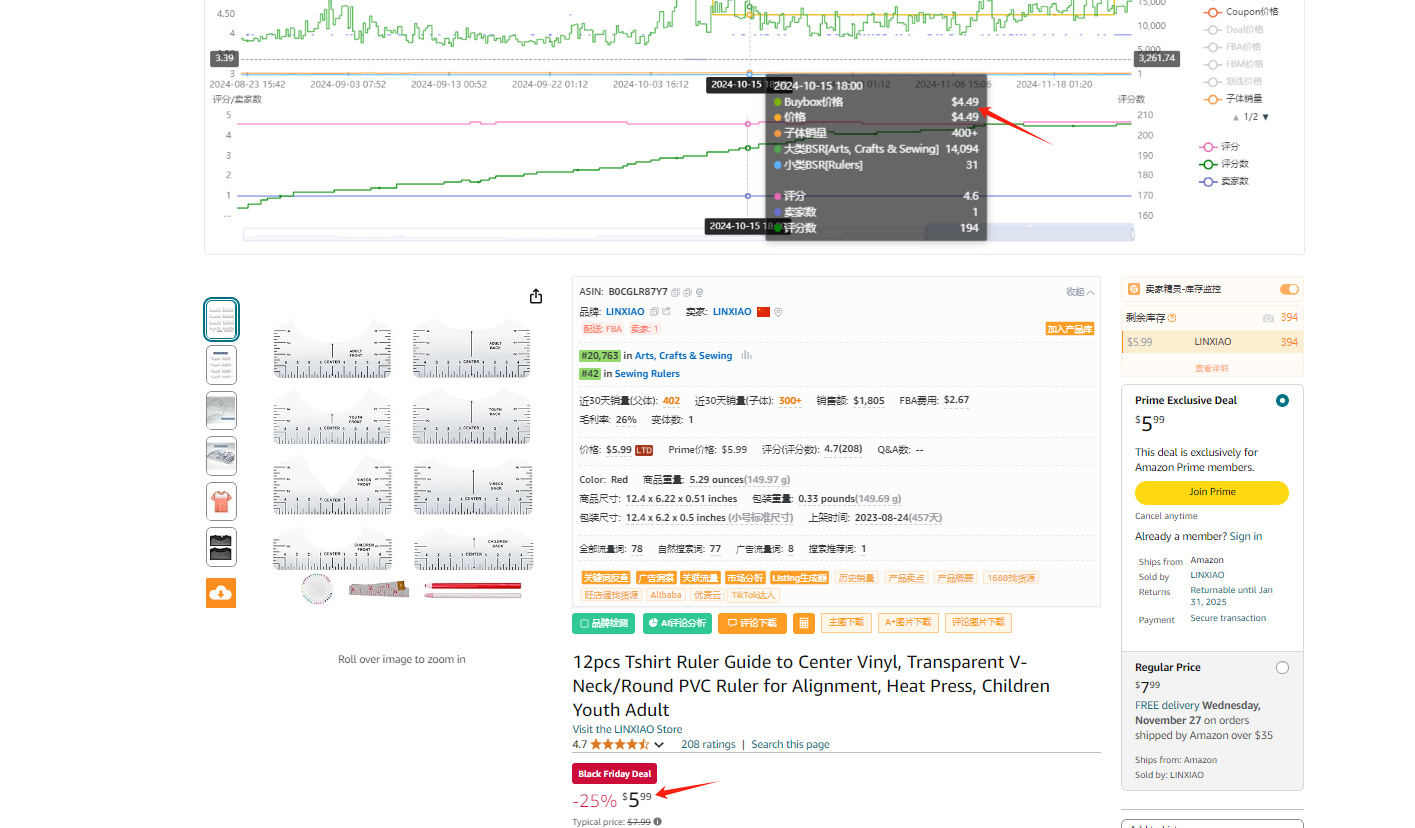1415x828 pixels.
Task: Click the calculator icon button
Action: click(804, 623)
